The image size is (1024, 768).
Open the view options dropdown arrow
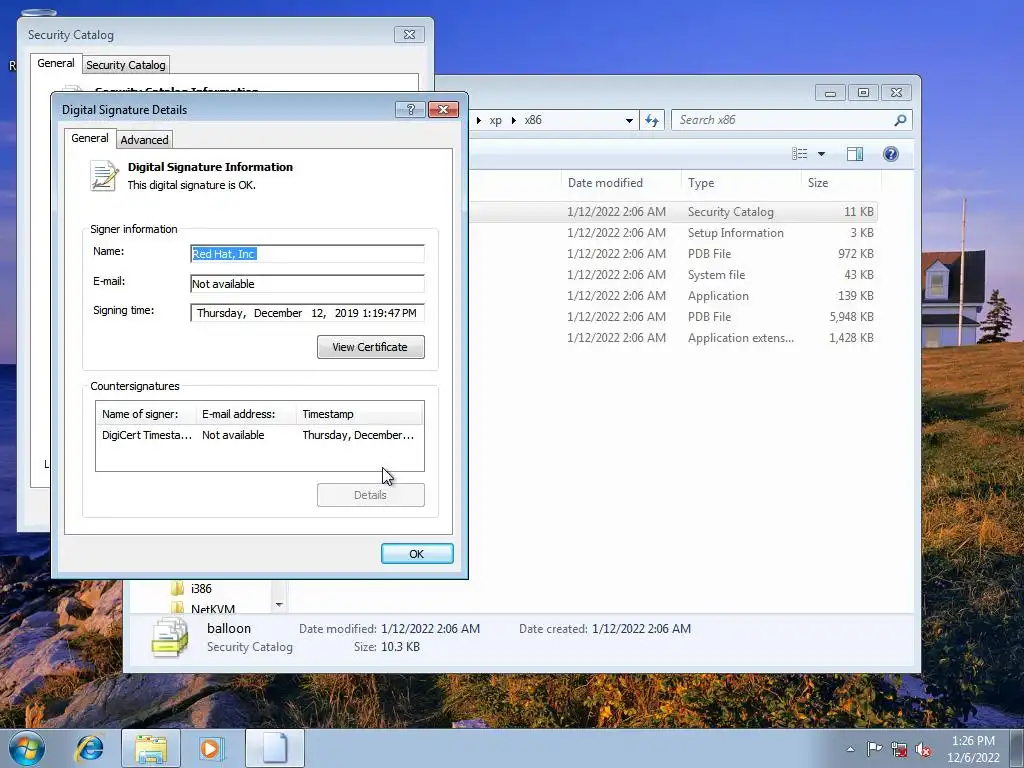822,154
